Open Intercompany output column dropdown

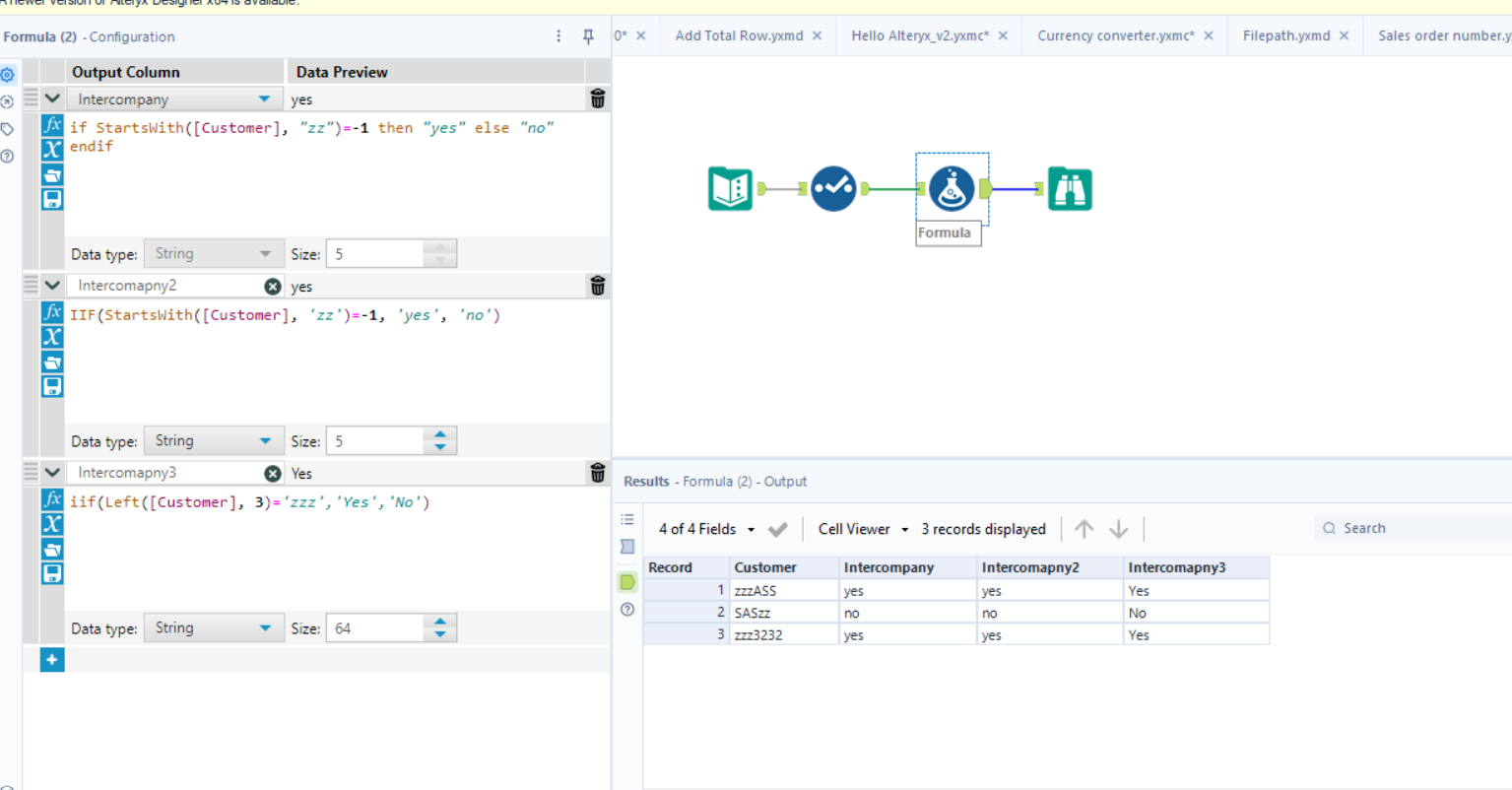(264, 99)
